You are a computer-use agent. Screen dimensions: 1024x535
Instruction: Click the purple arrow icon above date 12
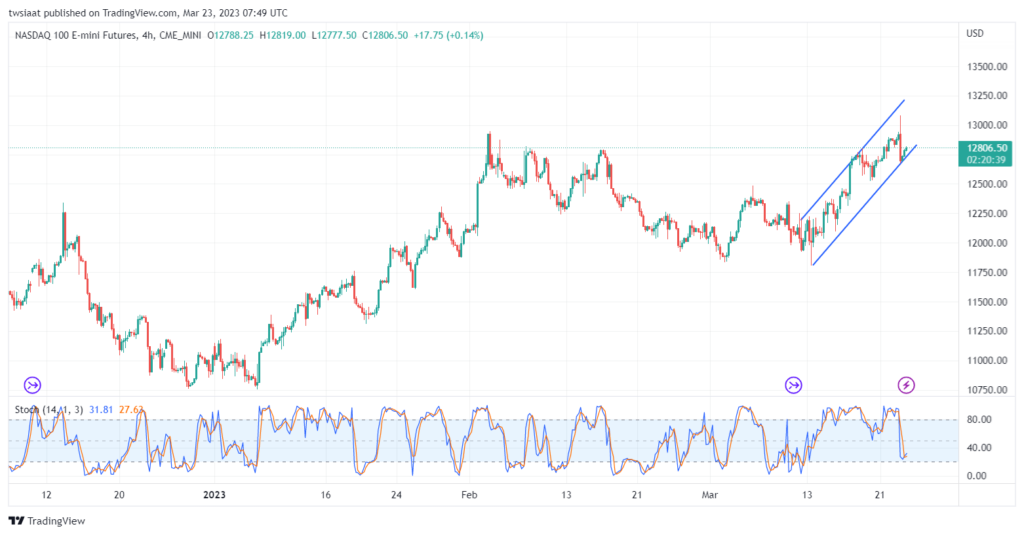(33, 385)
